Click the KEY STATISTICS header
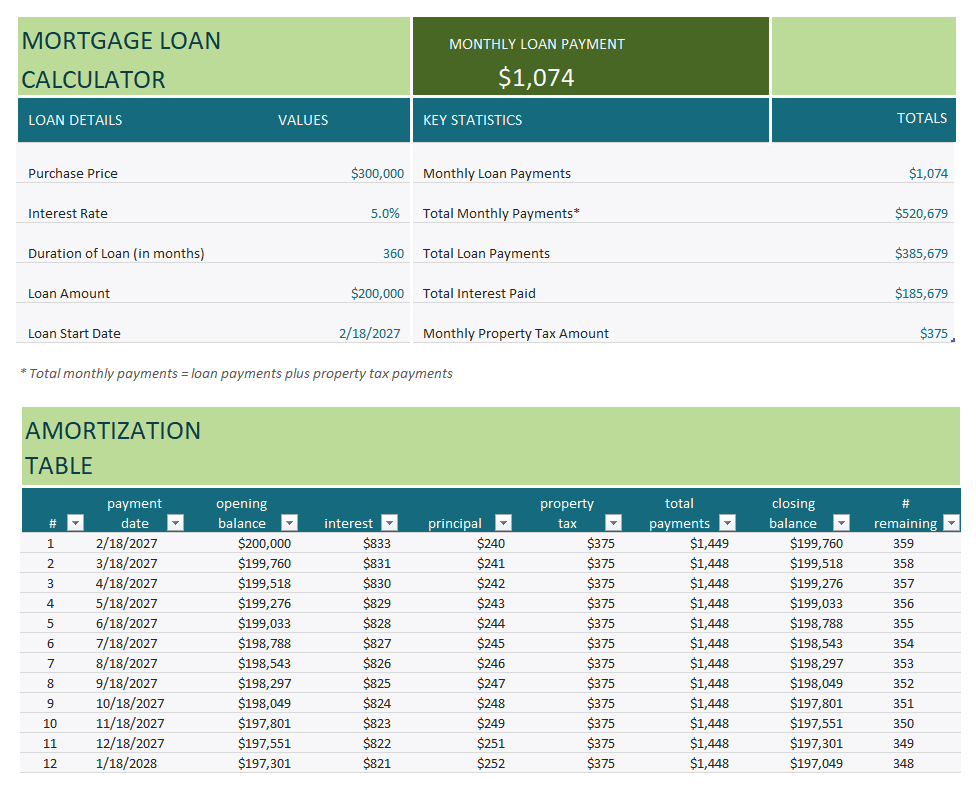This screenshot has height=809, width=976. 472,120
